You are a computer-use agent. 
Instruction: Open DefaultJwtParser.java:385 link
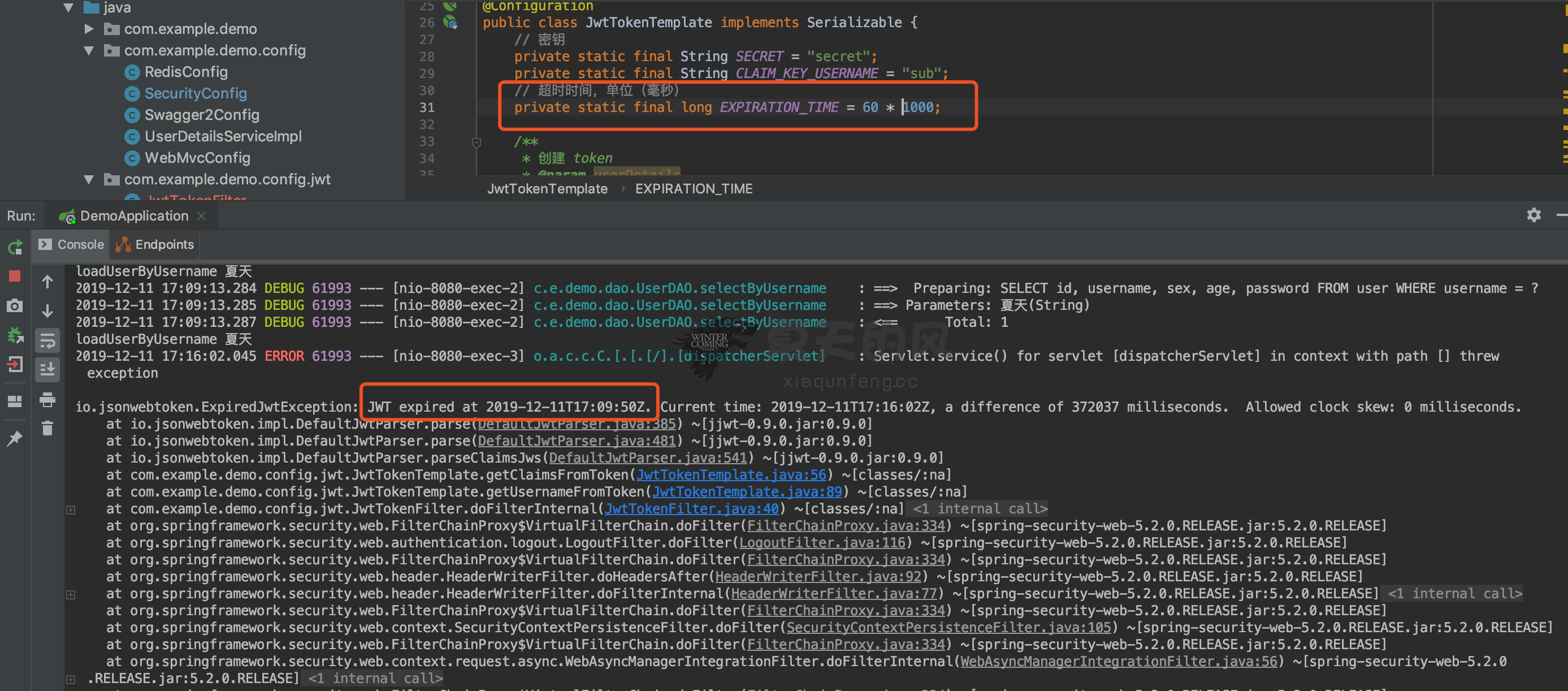577,424
